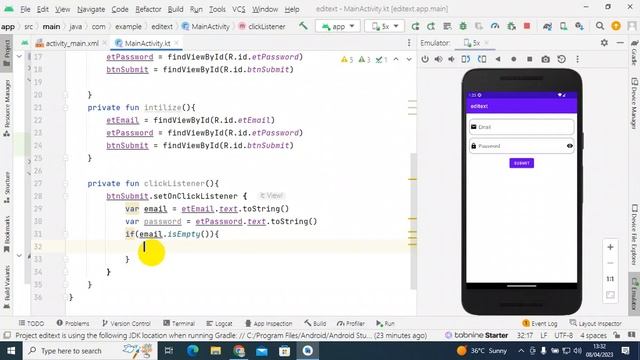Click the Make Project hammer icon
This screenshot has width=640, height=360.
click(x=303, y=26)
